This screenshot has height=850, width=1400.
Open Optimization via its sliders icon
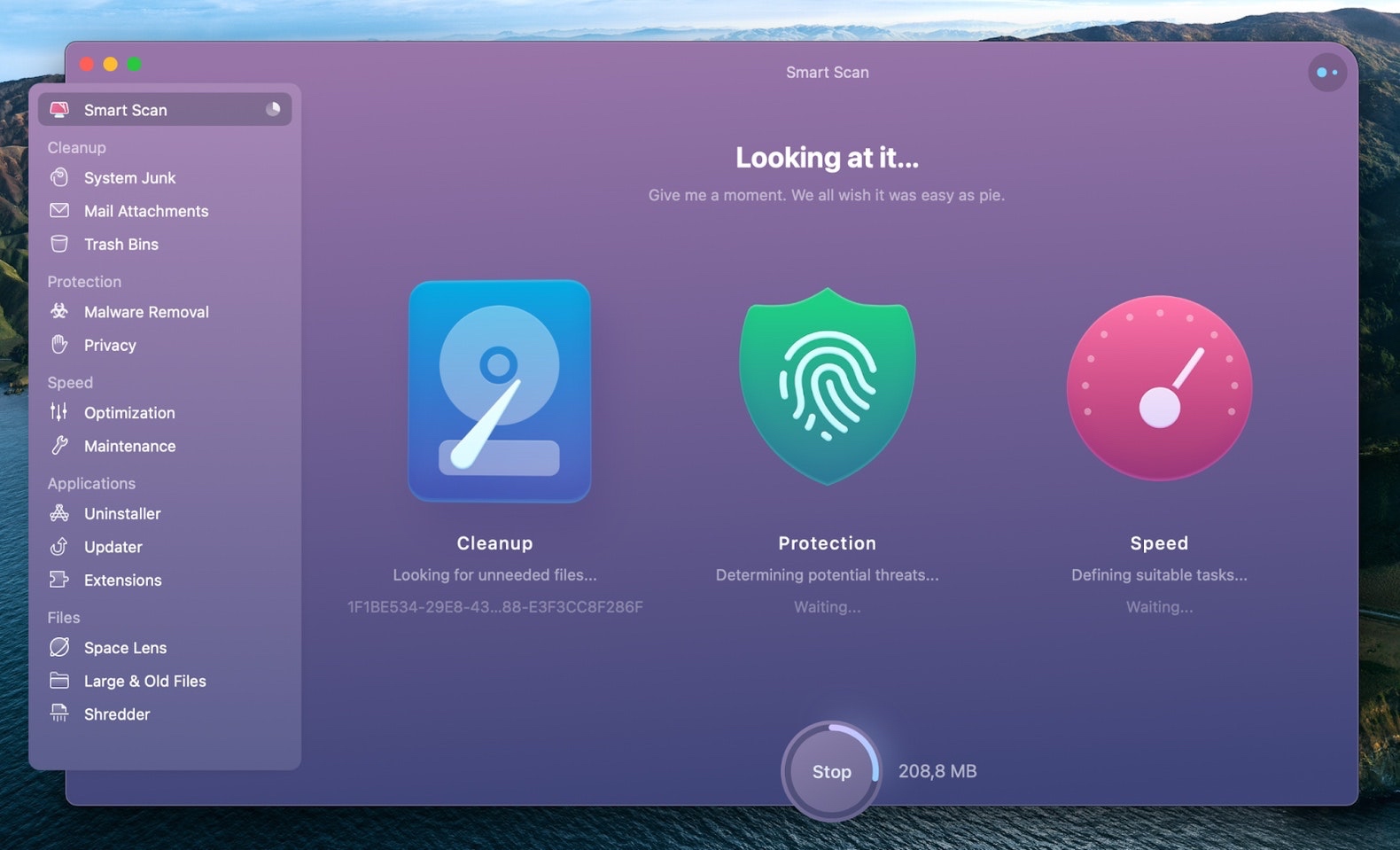59,412
